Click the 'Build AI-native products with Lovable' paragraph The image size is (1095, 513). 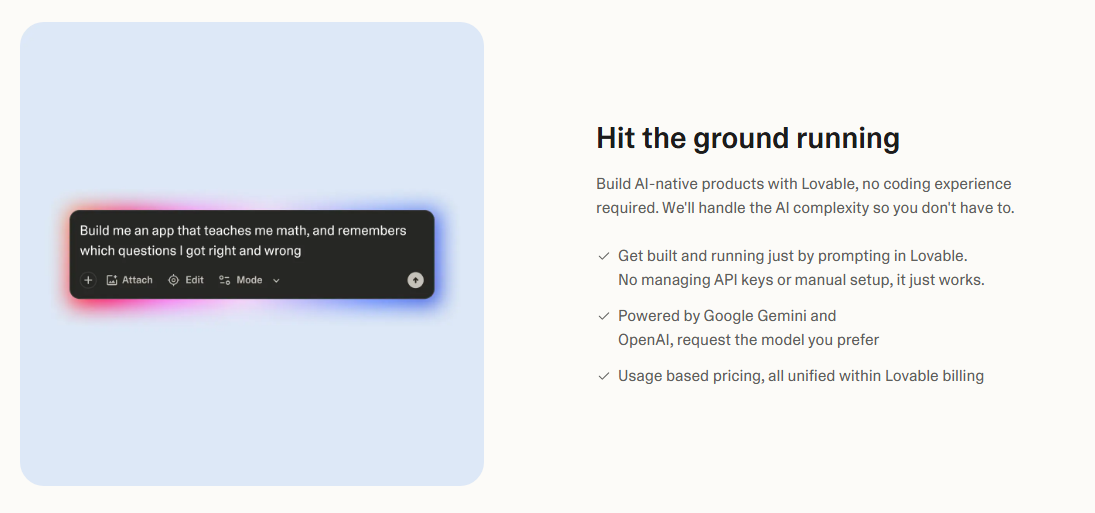[x=803, y=196]
